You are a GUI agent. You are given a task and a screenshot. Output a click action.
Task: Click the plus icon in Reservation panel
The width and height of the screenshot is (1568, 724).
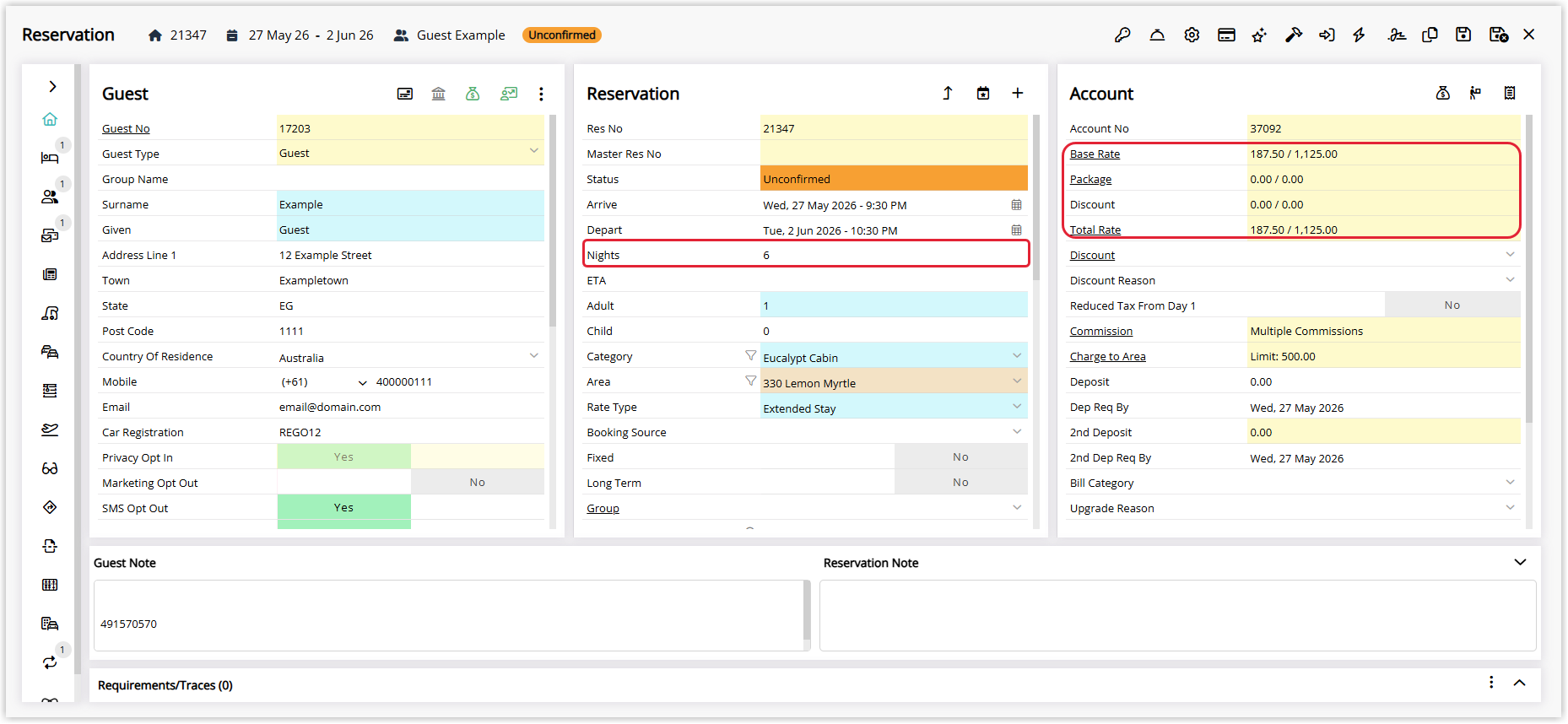[1018, 93]
